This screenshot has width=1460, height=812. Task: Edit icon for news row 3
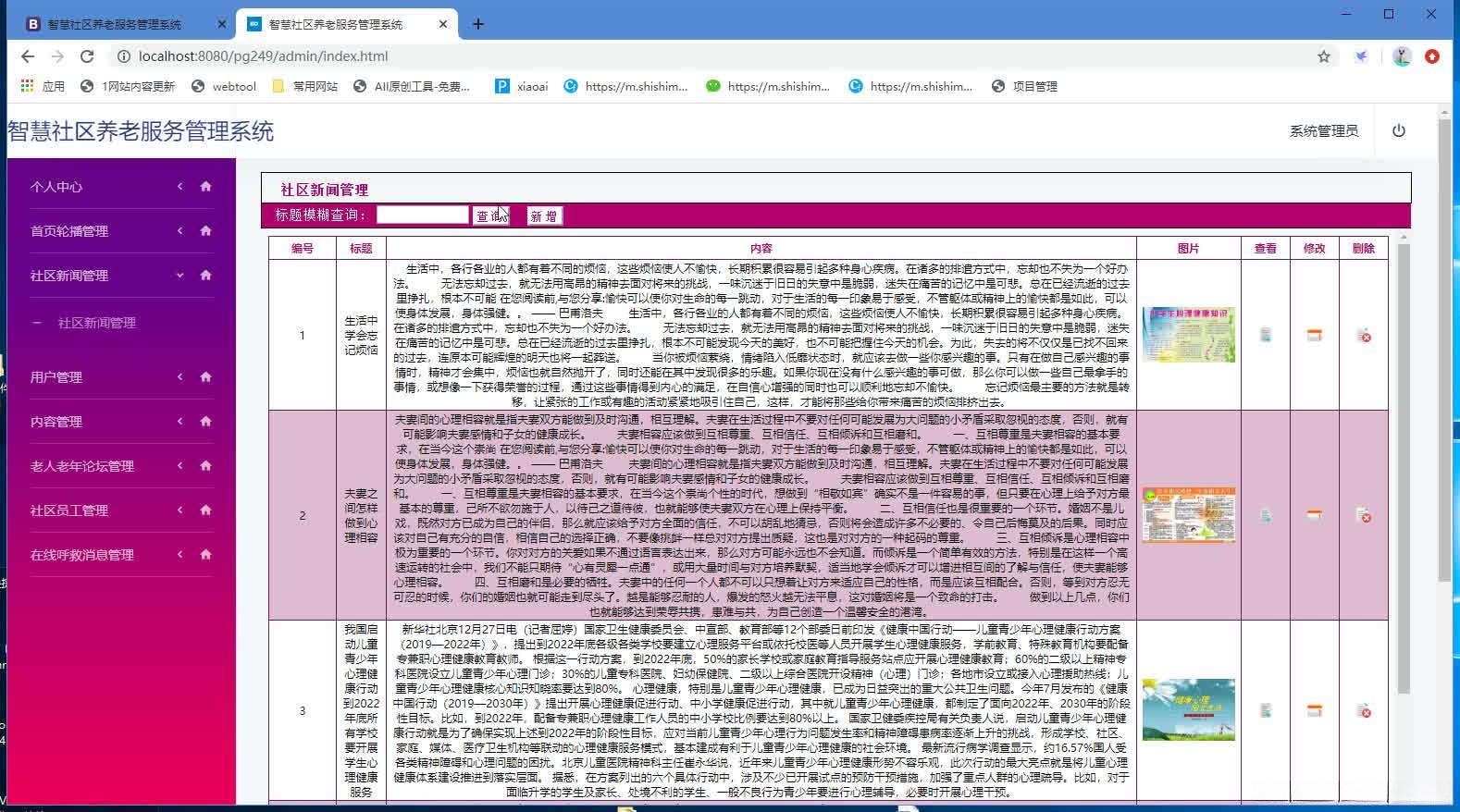coord(1314,710)
